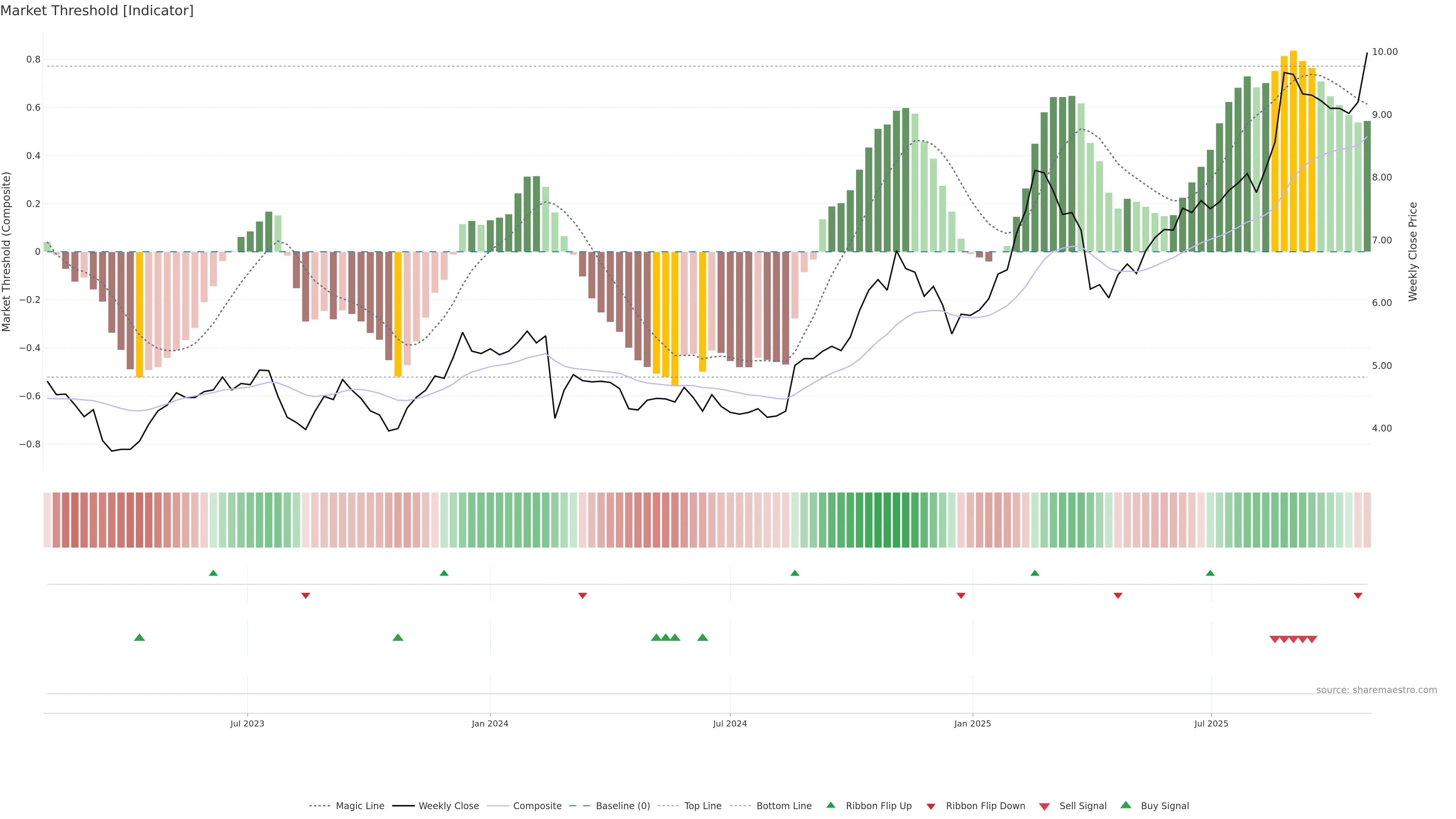
Task: Click the earliest green buy signal triangle marker
Action: [x=140, y=637]
